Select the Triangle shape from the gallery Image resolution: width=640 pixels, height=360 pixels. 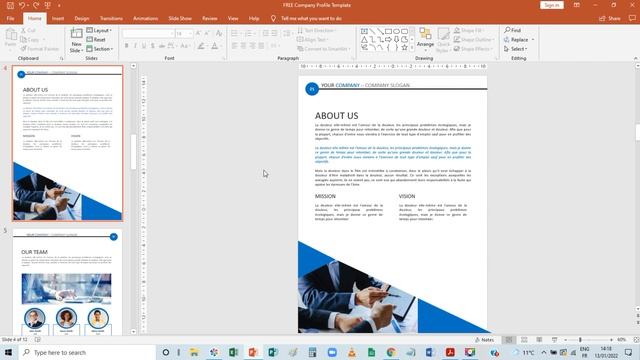coord(364,40)
